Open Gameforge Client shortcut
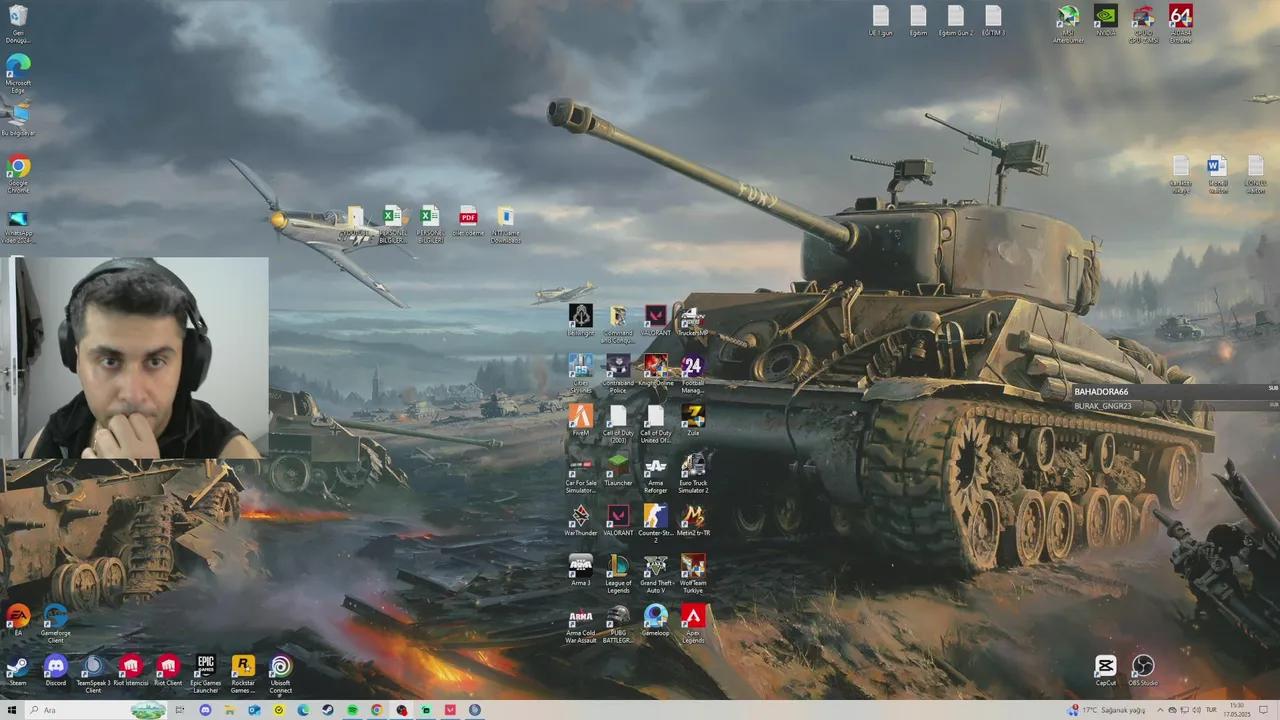The height and width of the screenshot is (720, 1280). [x=55, y=624]
